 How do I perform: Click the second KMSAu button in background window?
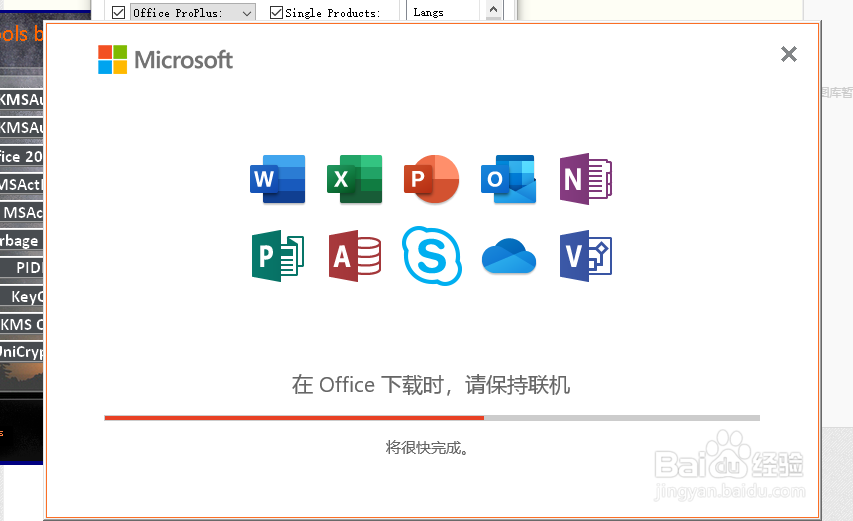(x=22, y=128)
